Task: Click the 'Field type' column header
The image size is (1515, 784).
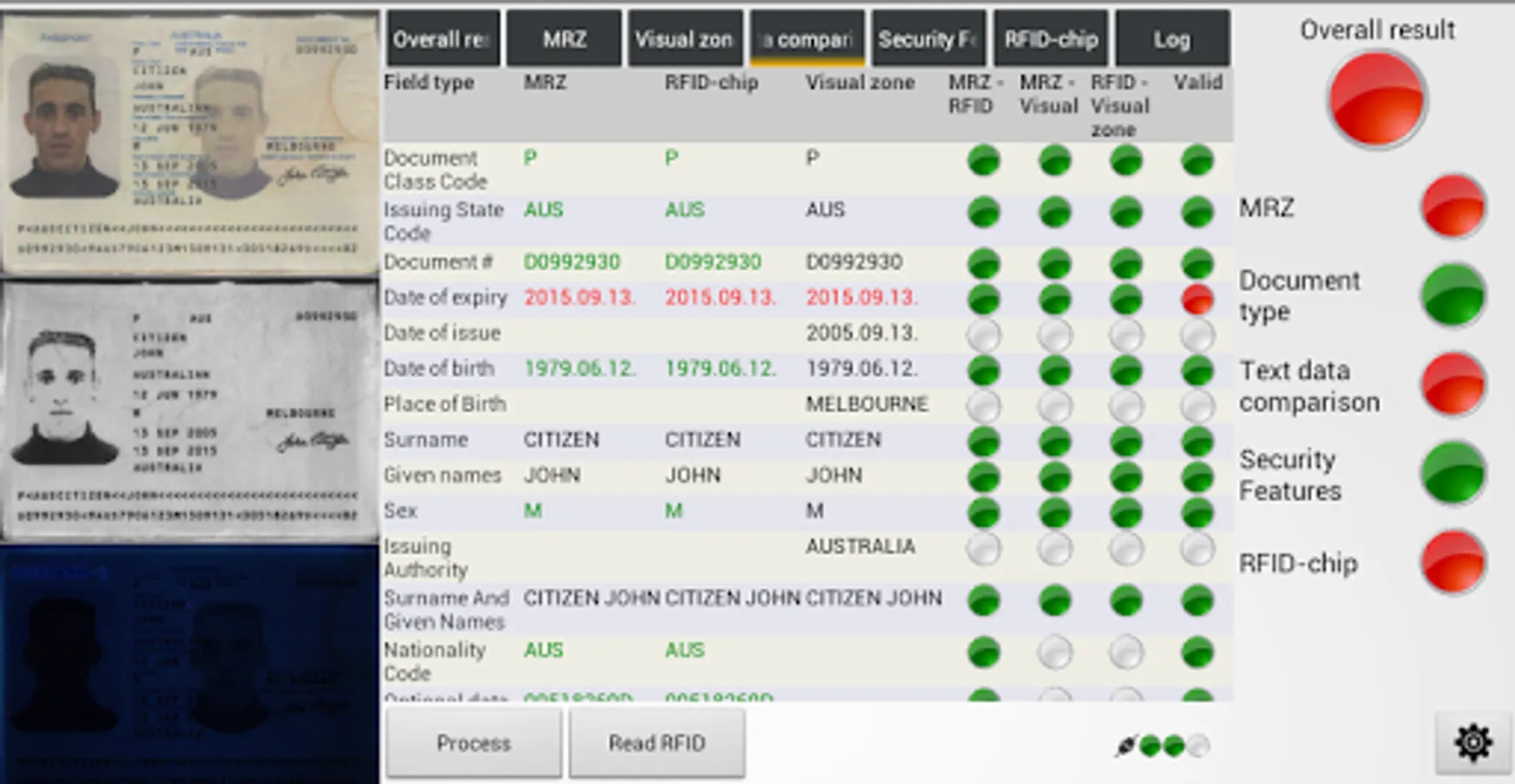Action: (x=429, y=83)
